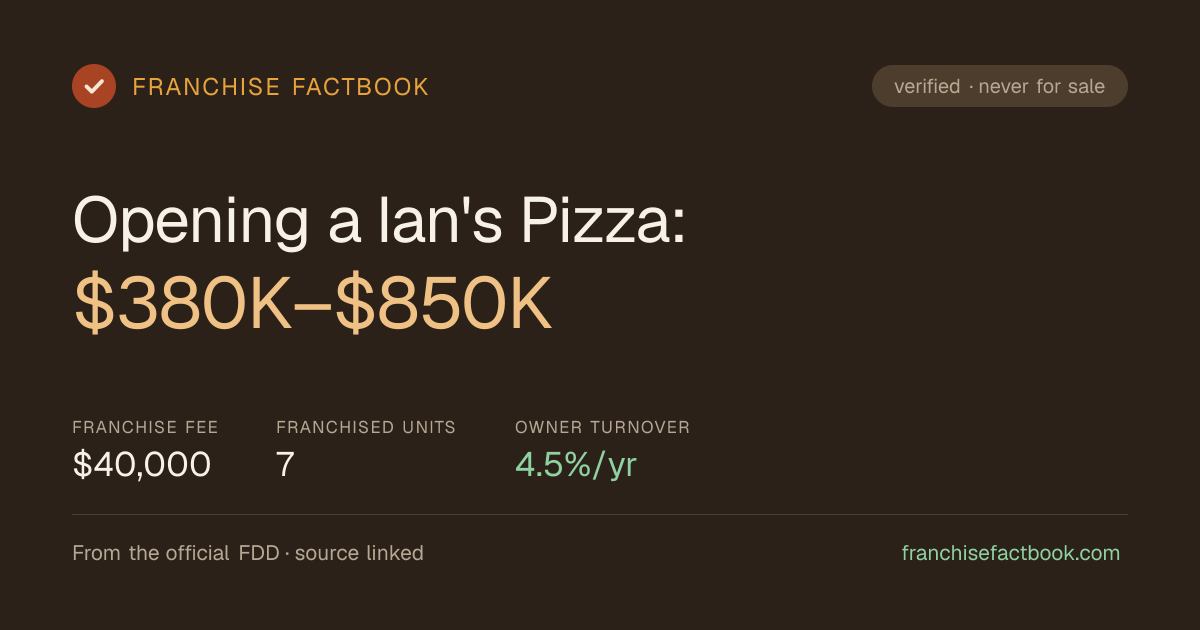Click the $380K–$850K investment range
This screenshot has width=1200, height=630.
[313, 305]
